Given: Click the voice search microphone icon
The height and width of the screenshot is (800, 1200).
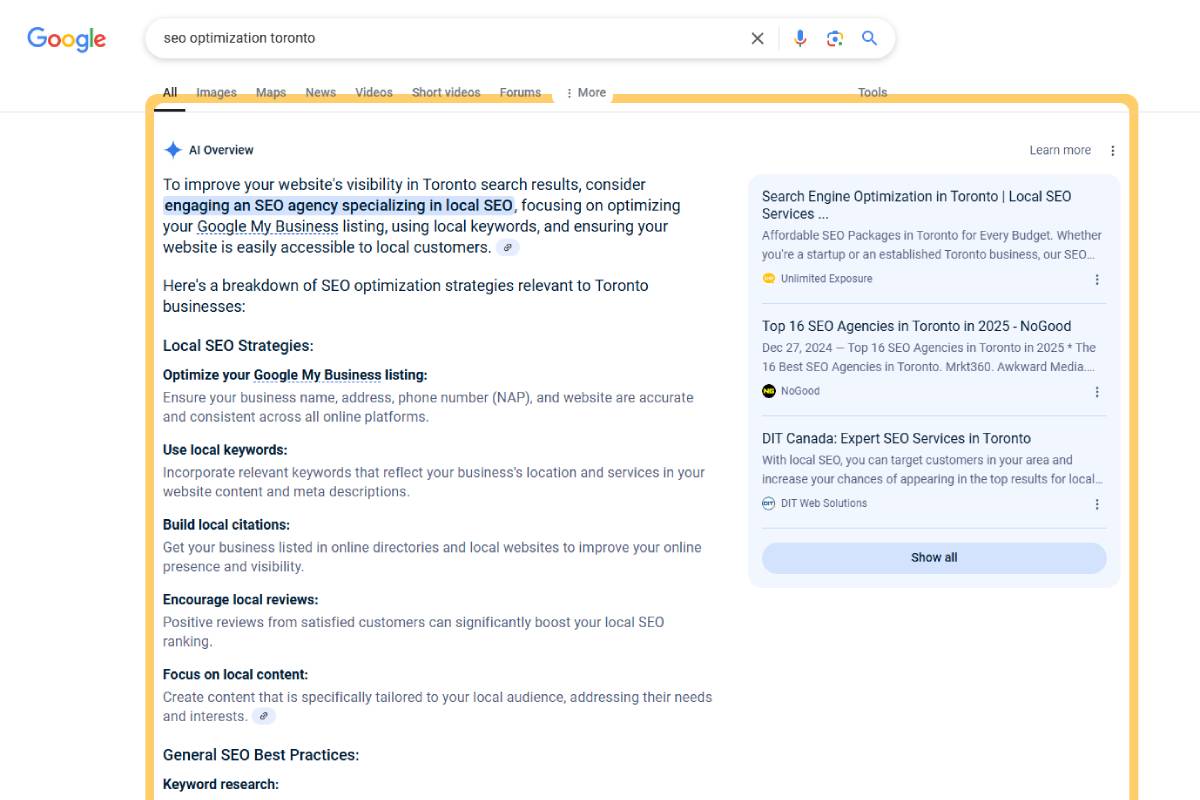Looking at the screenshot, I should (x=799, y=38).
